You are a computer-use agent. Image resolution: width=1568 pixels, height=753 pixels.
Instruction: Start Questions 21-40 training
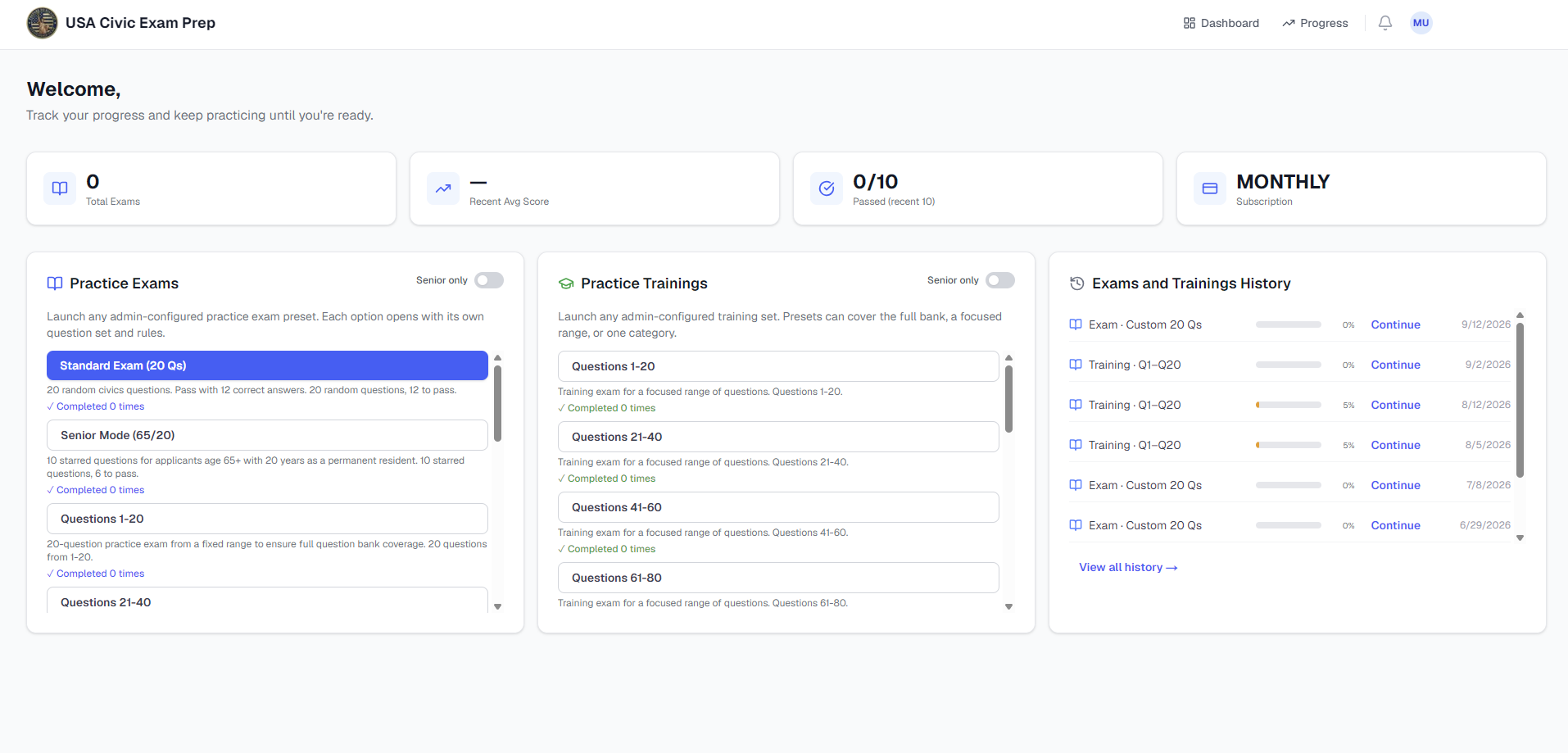point(778,437)
